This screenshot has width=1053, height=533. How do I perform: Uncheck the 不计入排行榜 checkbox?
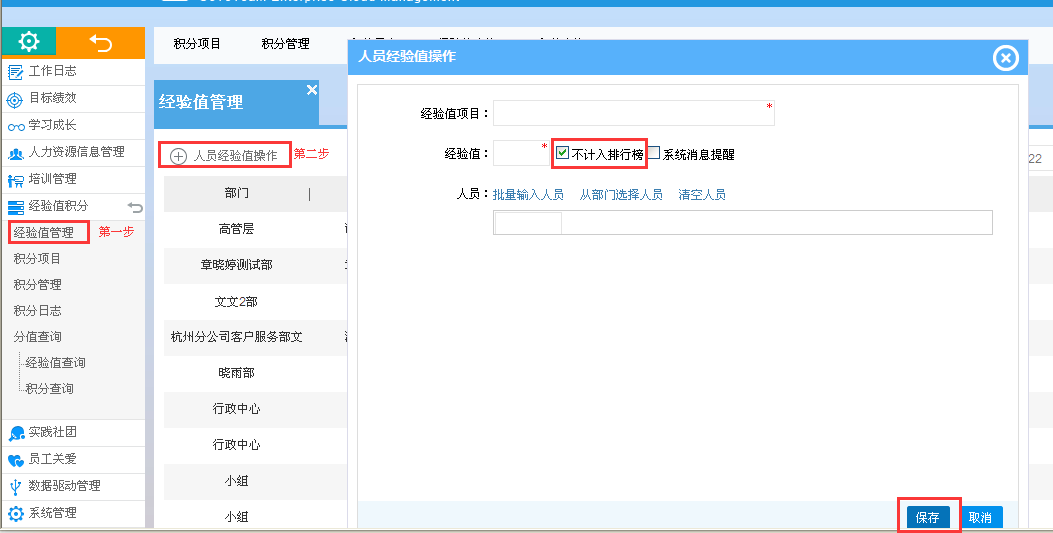563,153
